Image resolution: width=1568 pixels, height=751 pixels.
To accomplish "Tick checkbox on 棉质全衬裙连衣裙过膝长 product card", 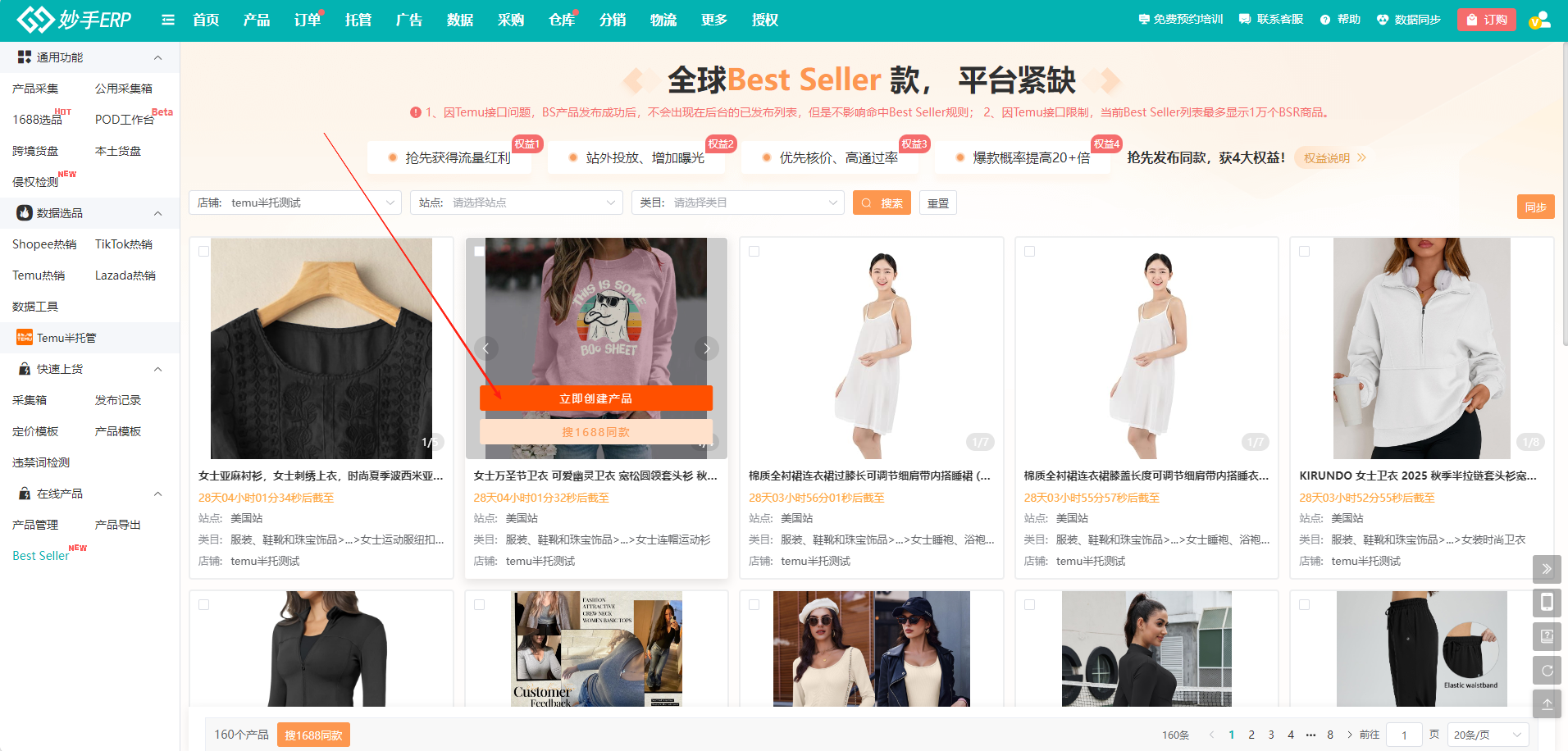I will click(754, 252).
